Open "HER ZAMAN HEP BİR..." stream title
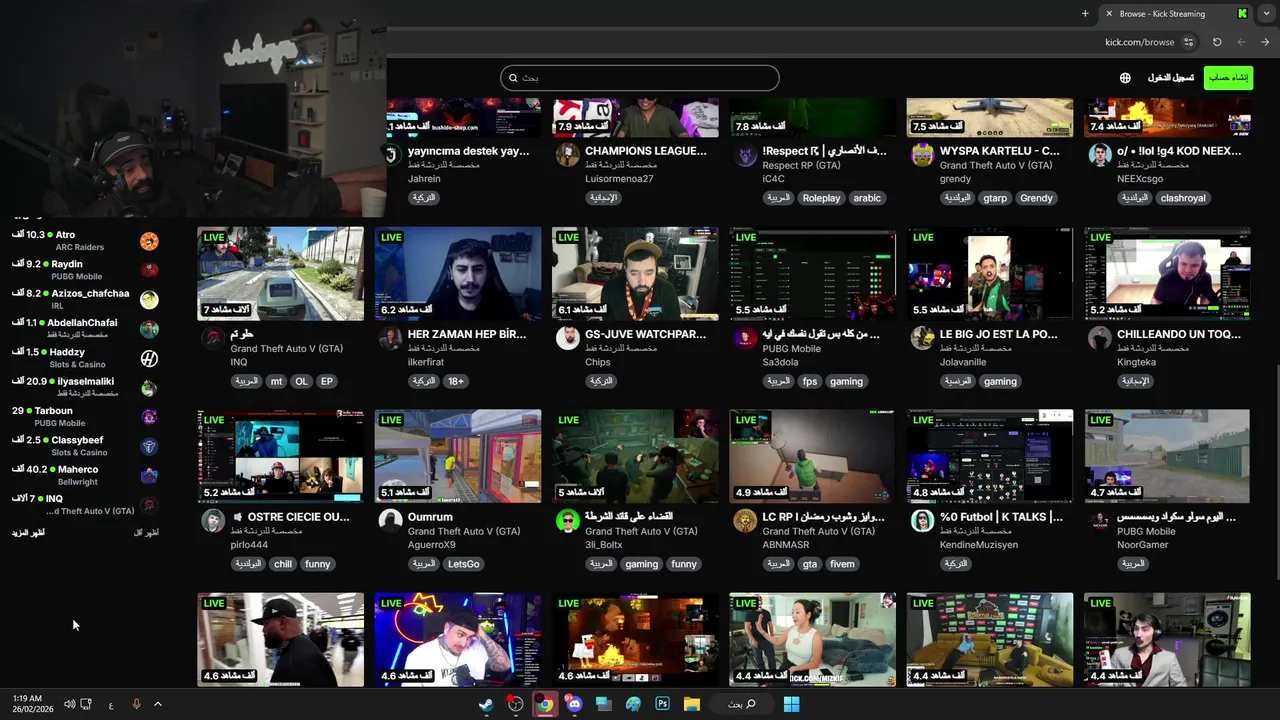The width and height of the screenshot is (1280, 720). [x=469, y=334]
